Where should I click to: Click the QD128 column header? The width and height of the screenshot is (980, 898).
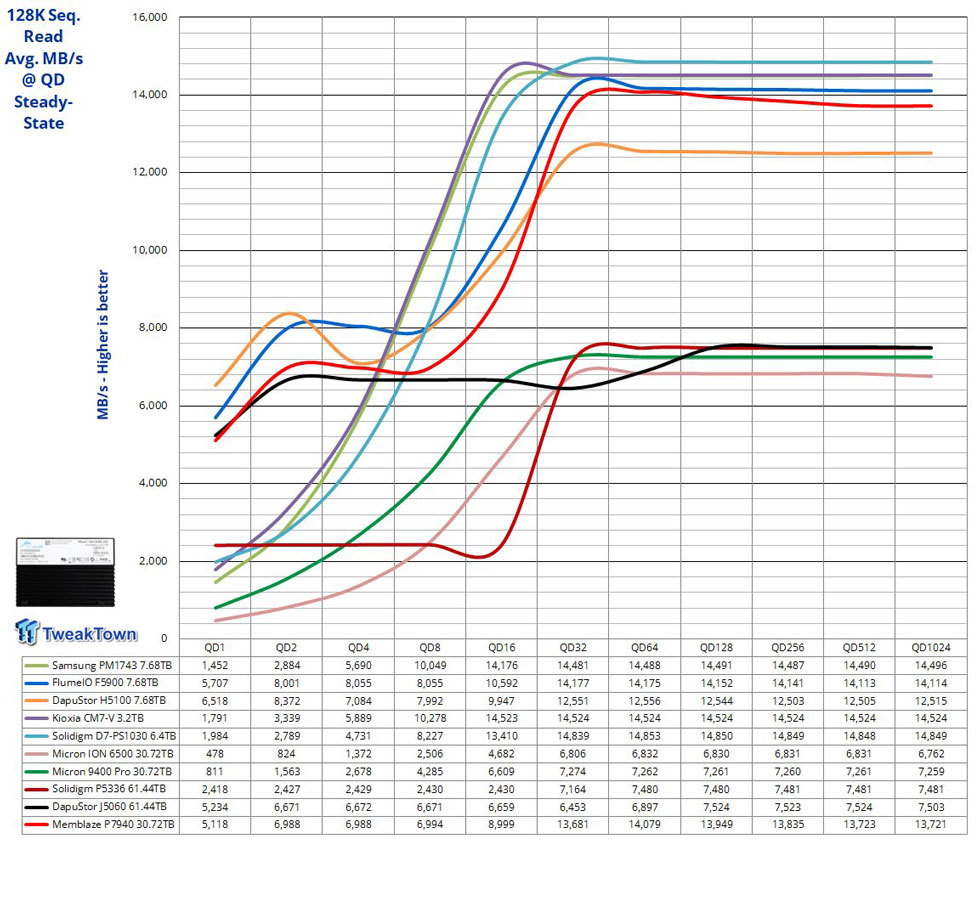click(x=716, y=647)
